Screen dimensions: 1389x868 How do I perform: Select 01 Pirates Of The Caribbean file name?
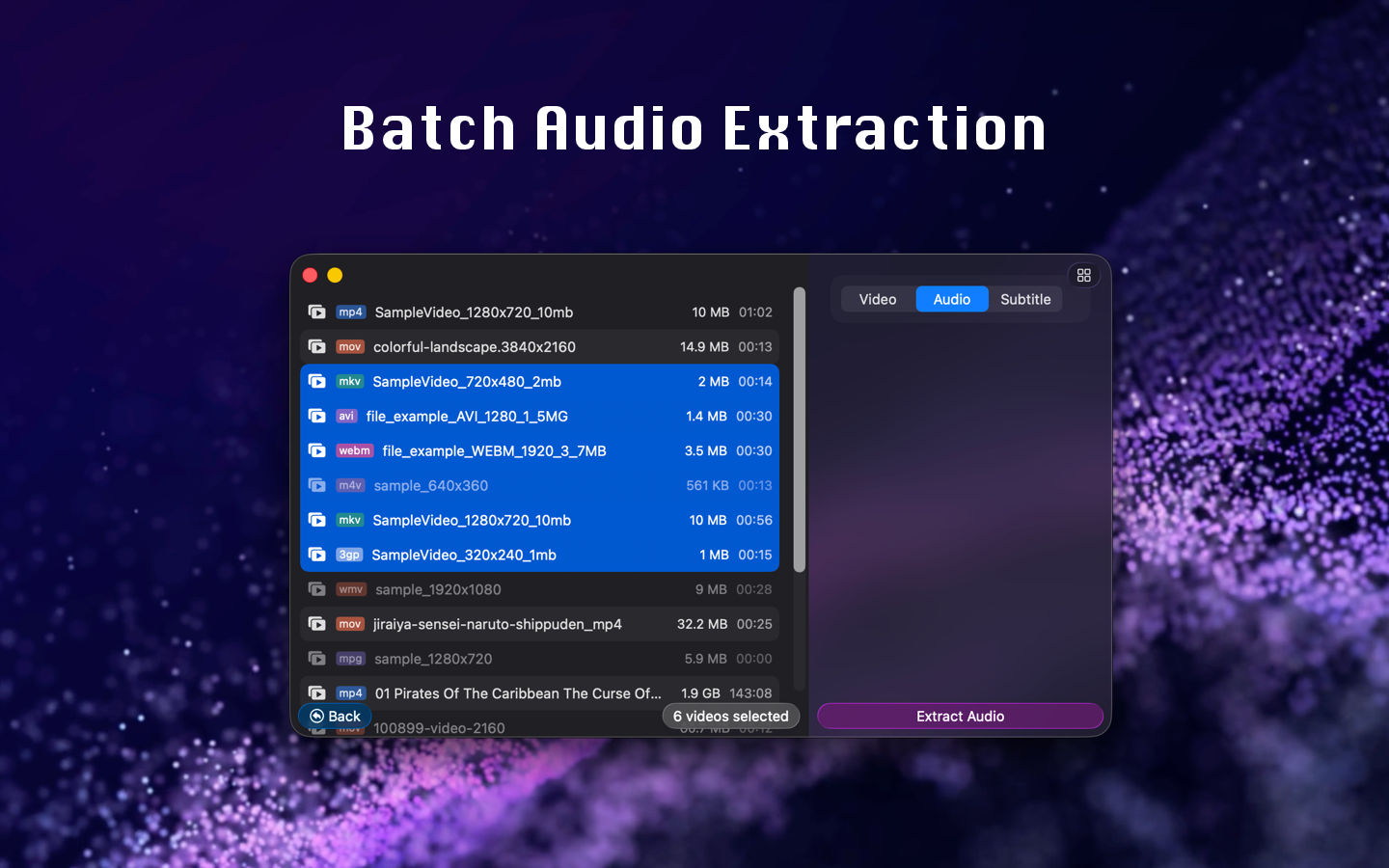(x=518, y=693)
